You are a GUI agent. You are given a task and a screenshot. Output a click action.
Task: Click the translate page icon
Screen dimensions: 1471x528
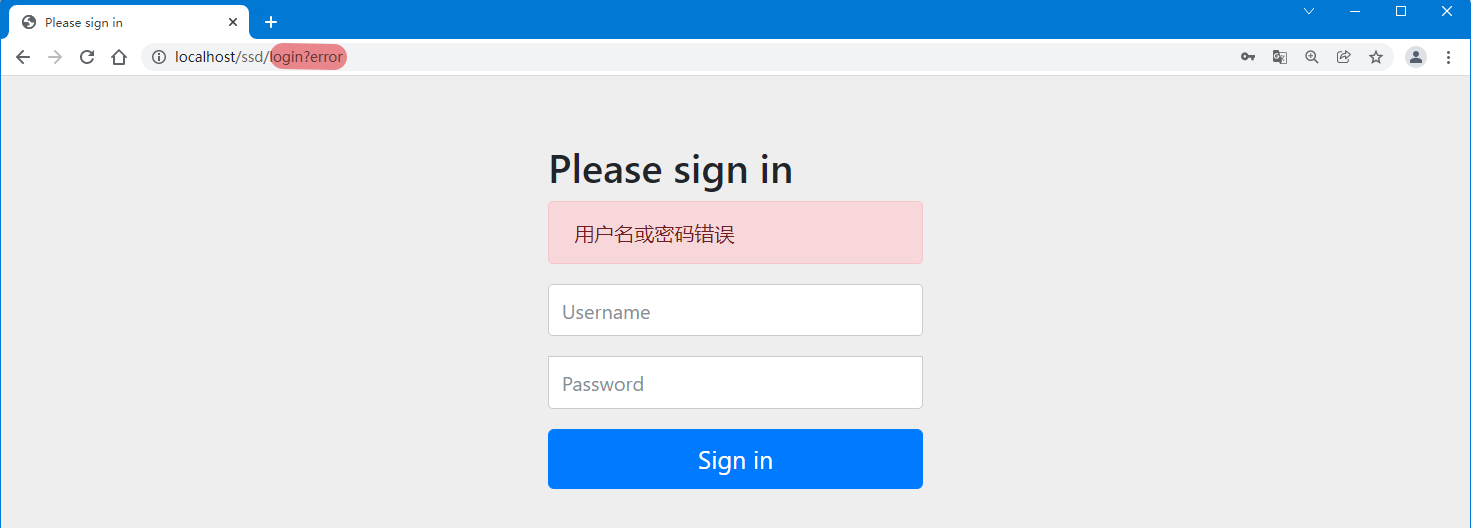tap(1280, 57)
